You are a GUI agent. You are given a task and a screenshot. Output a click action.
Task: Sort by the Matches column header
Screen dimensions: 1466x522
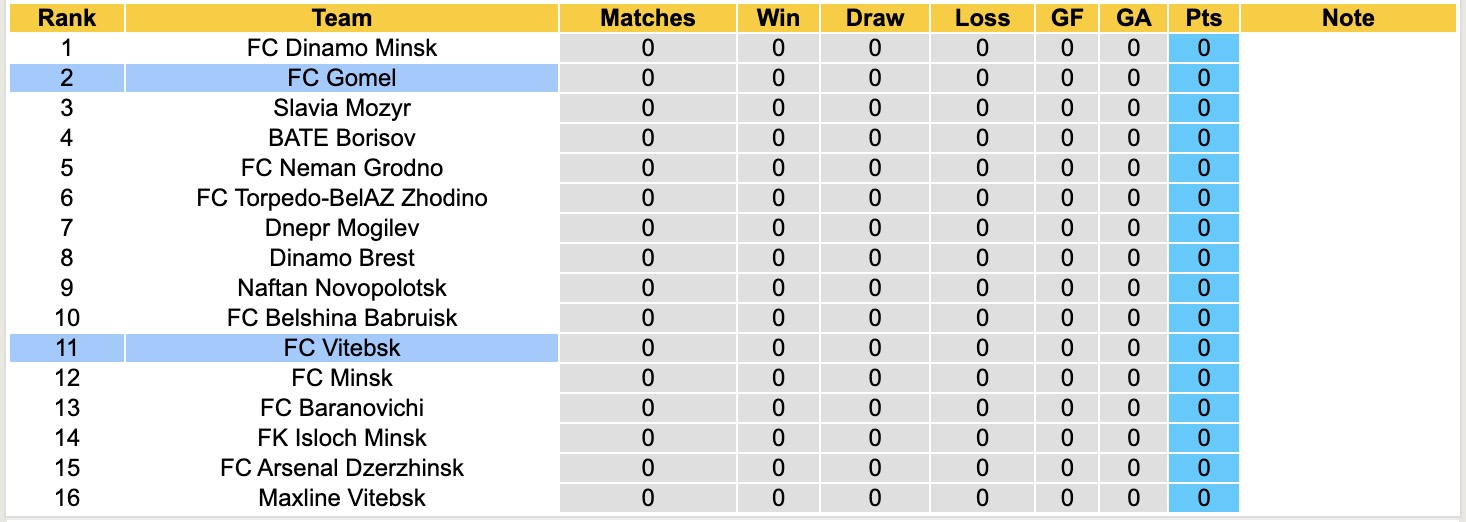point(648,18)
